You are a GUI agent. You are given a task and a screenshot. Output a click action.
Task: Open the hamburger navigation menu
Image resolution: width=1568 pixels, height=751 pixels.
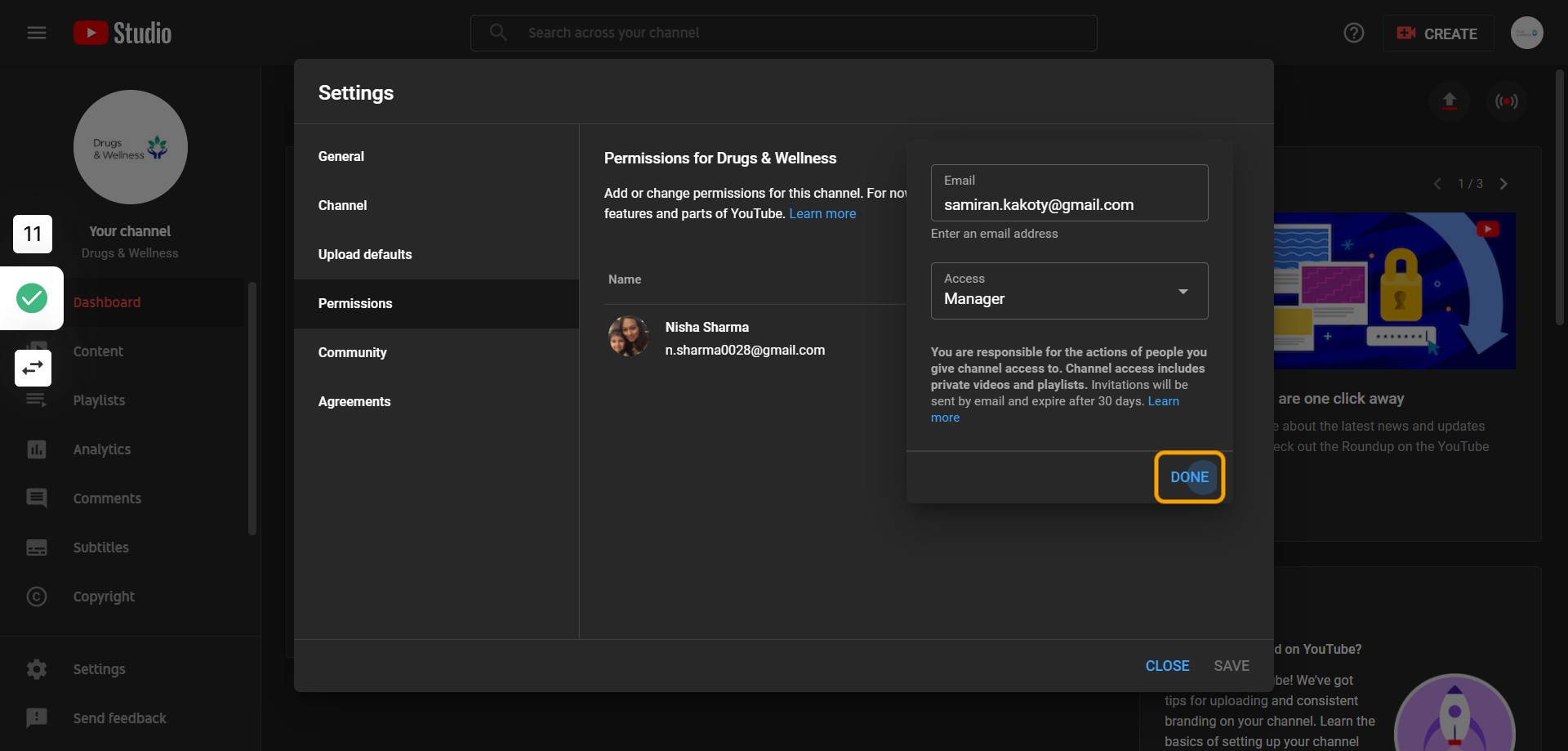coord(37,33)
